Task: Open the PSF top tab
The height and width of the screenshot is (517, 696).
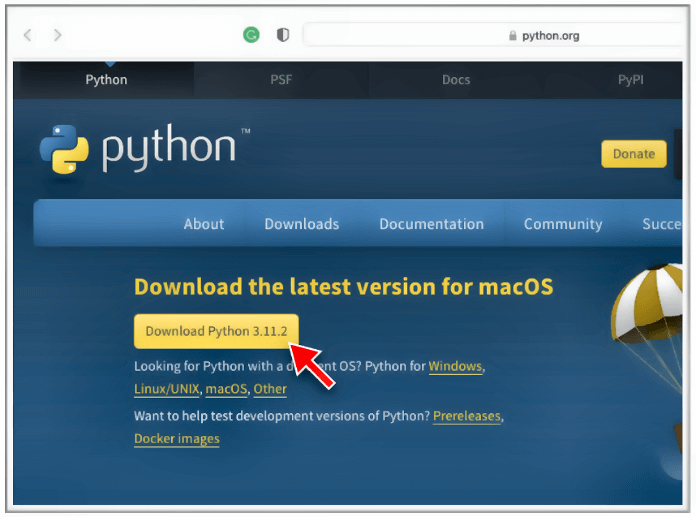Action: tap(281, 80)
